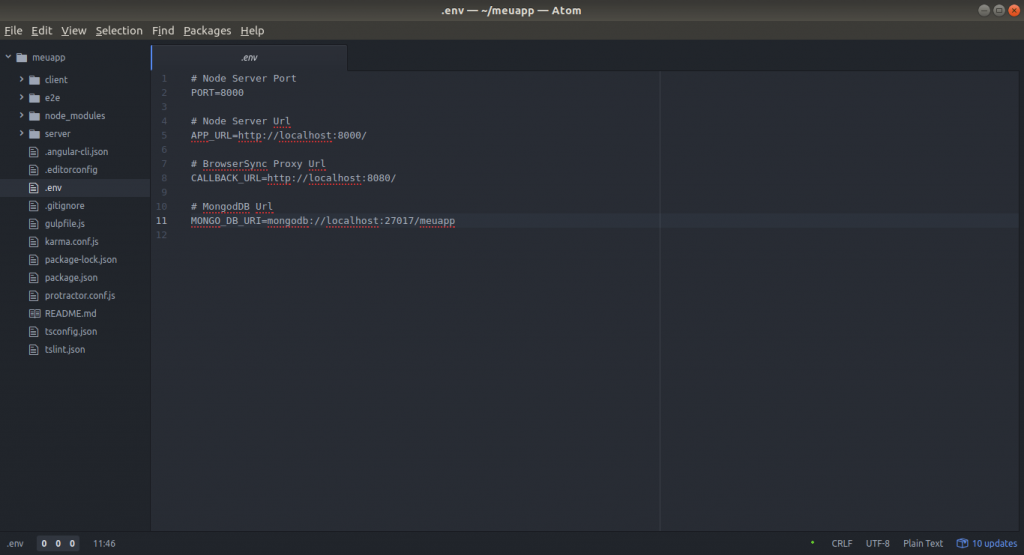This screenshot has width=1024, height=555.
Task: Click the README.md book icon
Action: click(x=35, y=314)
